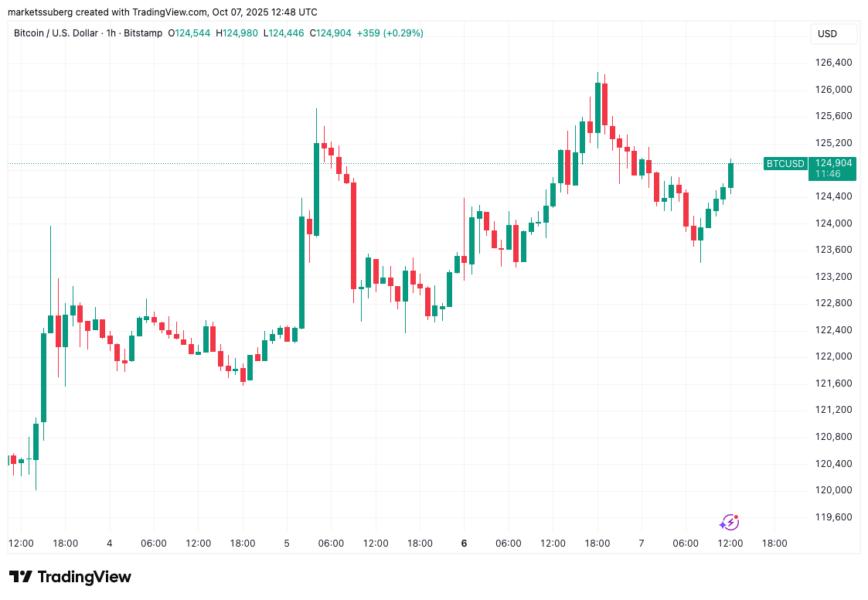Click the 11:46 candle countdown timer
Screen dimensions: 868x600
point(827,174)
